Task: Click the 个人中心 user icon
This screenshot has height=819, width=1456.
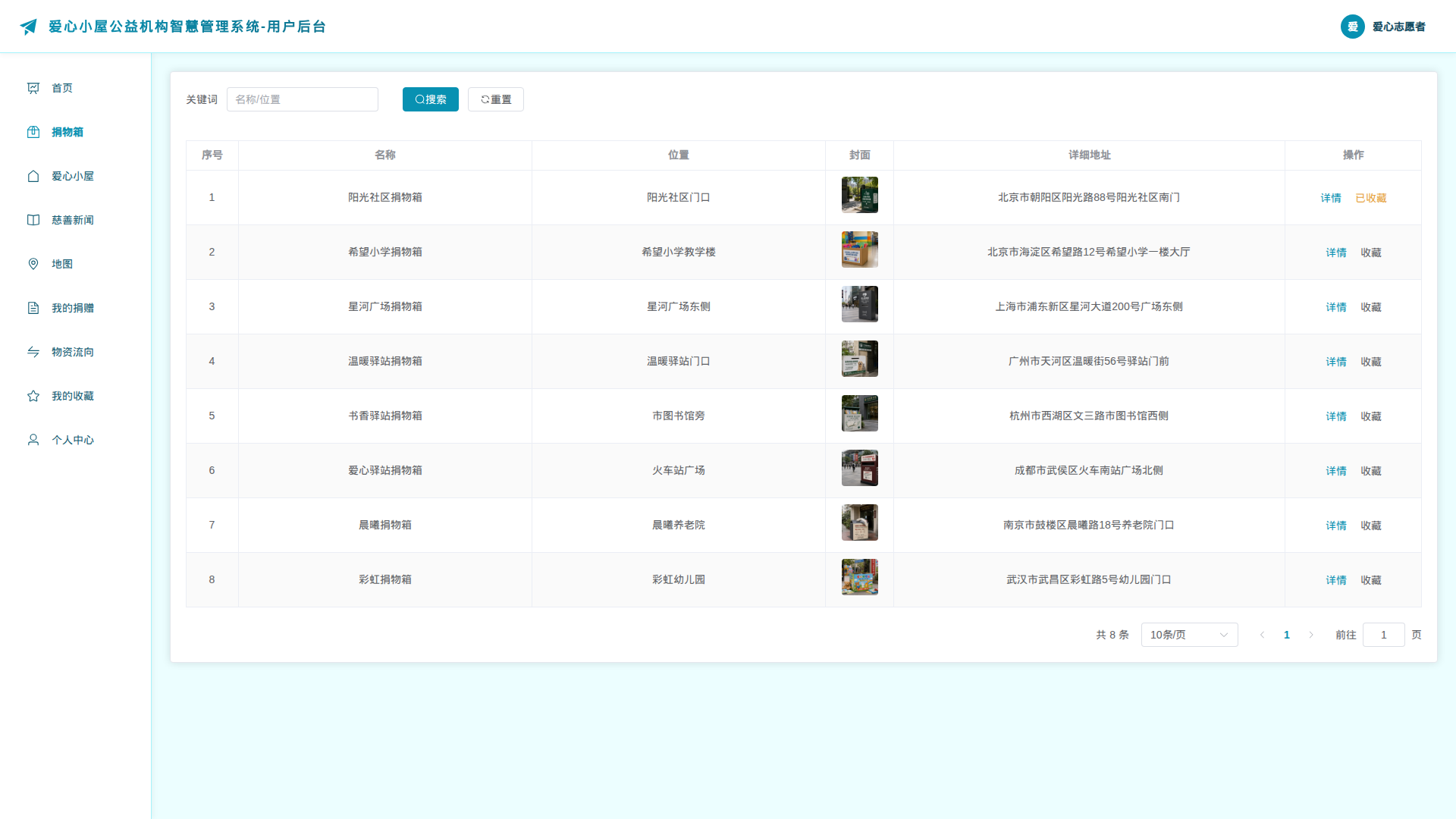Action: (x=33, y=440)
